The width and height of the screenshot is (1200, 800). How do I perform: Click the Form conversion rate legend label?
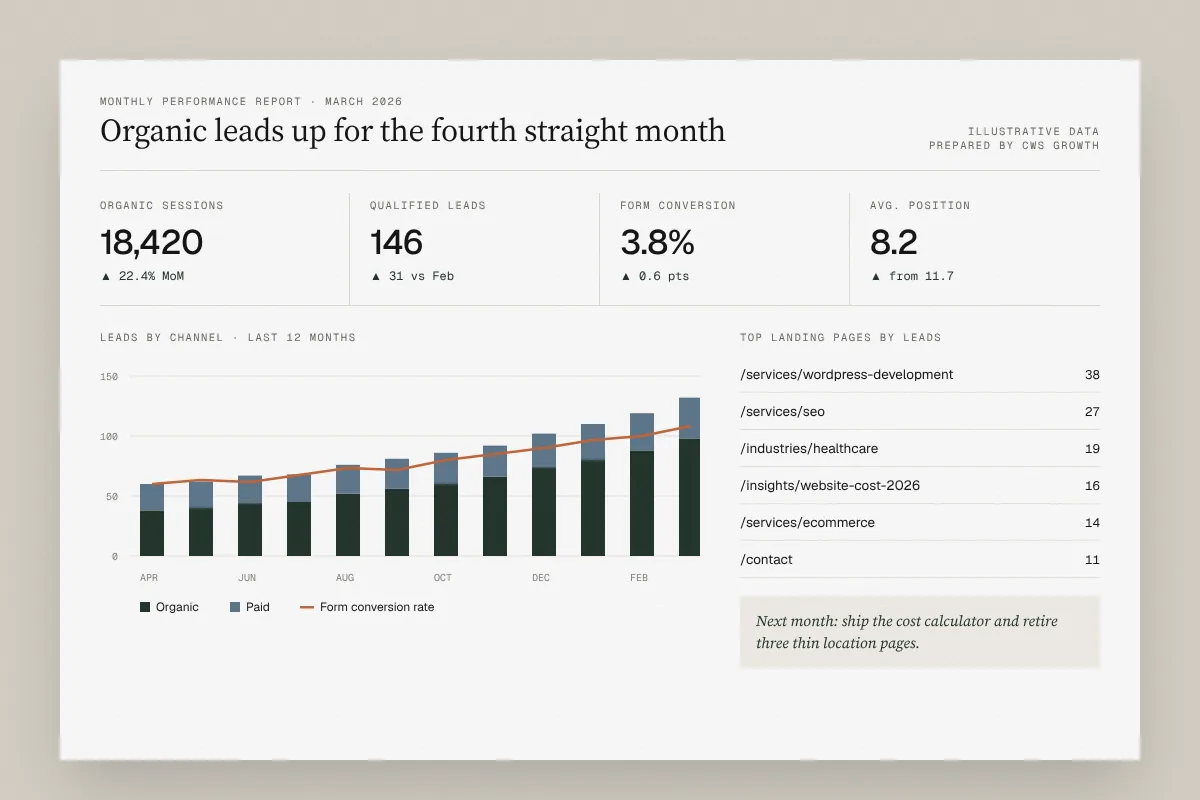click(x=377, y=607)
